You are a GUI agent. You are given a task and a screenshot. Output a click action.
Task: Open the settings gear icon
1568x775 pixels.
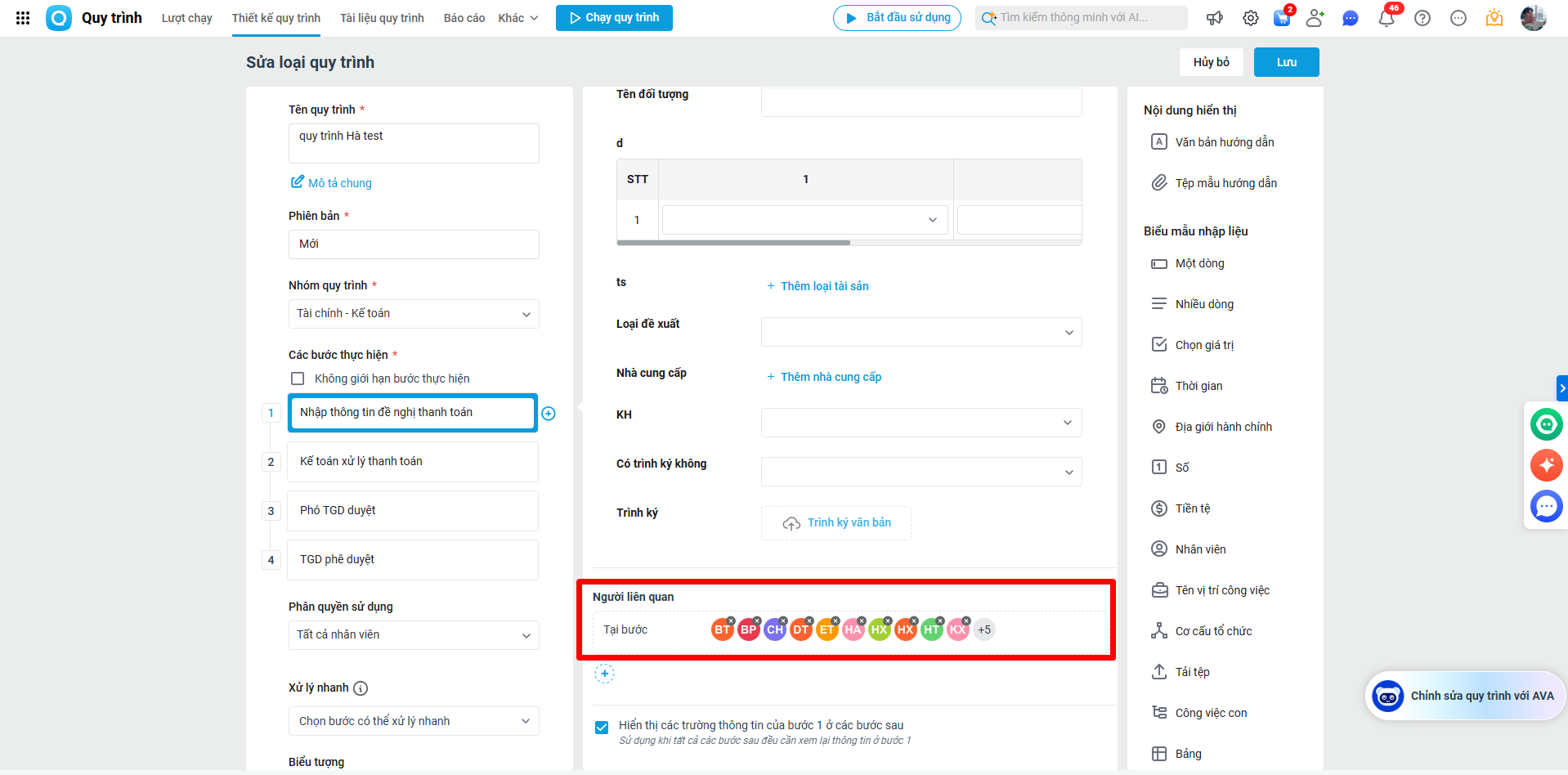tap(1251, 18)
